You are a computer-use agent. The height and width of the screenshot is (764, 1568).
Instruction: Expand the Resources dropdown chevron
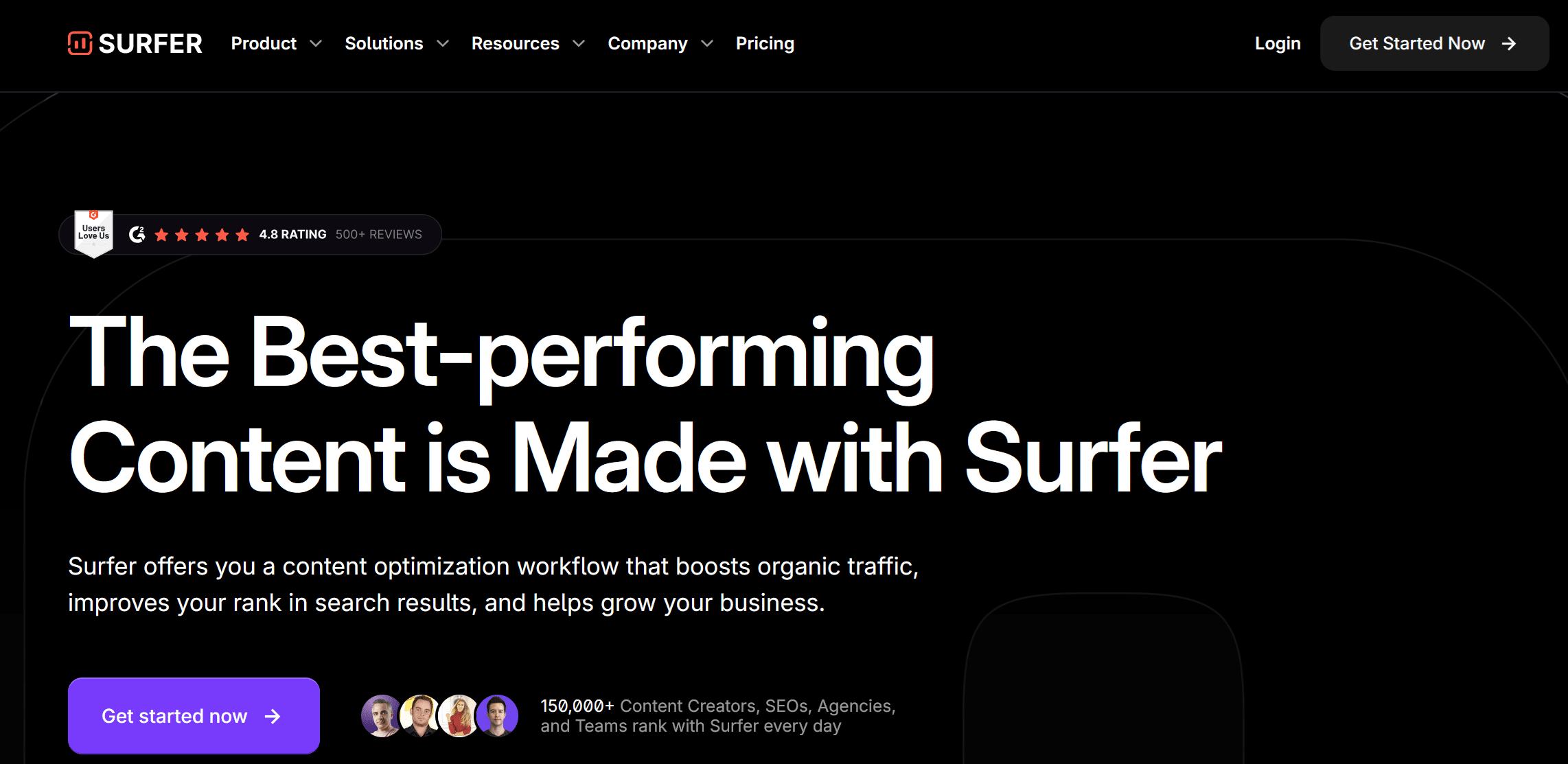[x=579, y=43]
